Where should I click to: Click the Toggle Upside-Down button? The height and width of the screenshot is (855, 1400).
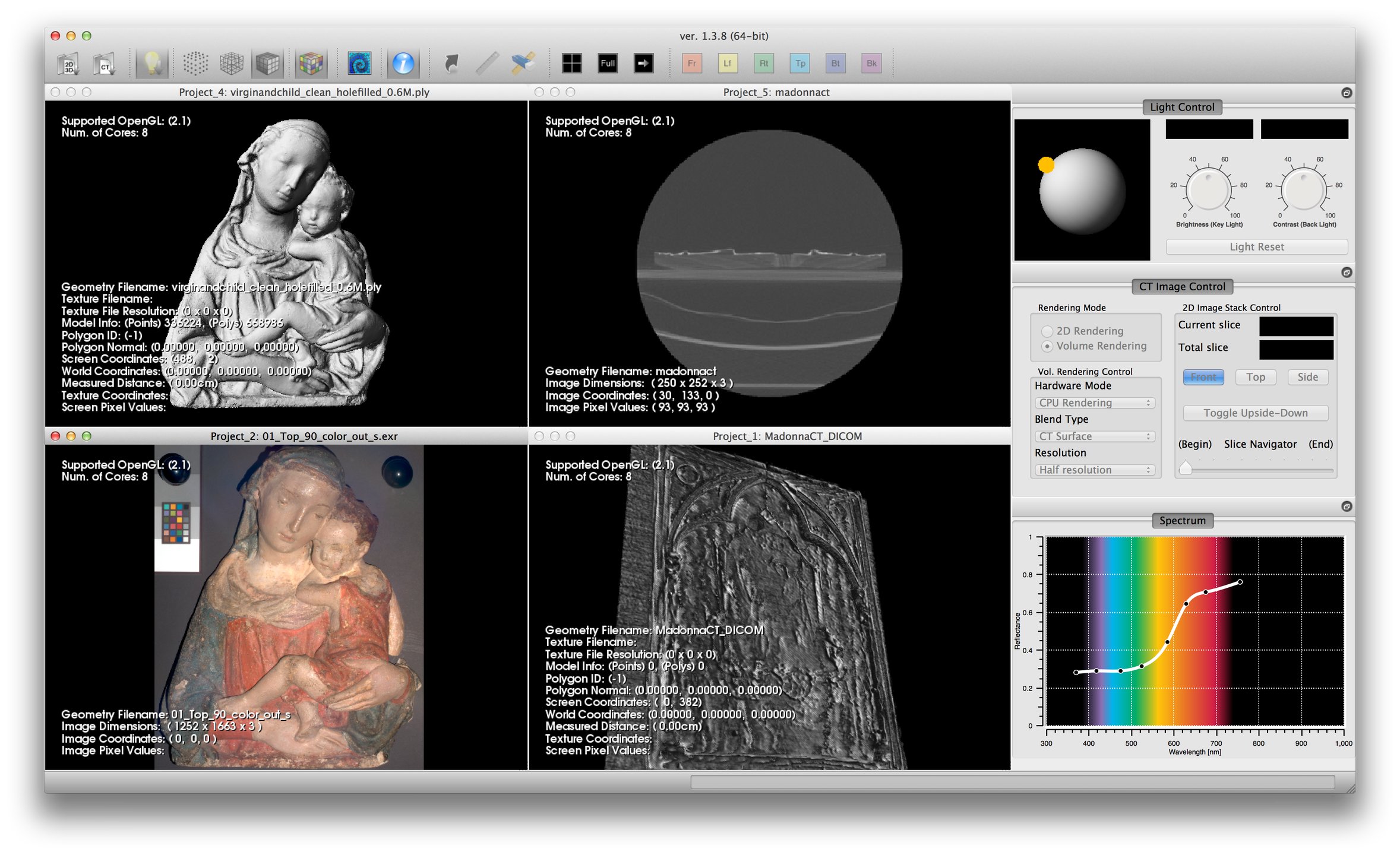tap(1255, 413)
